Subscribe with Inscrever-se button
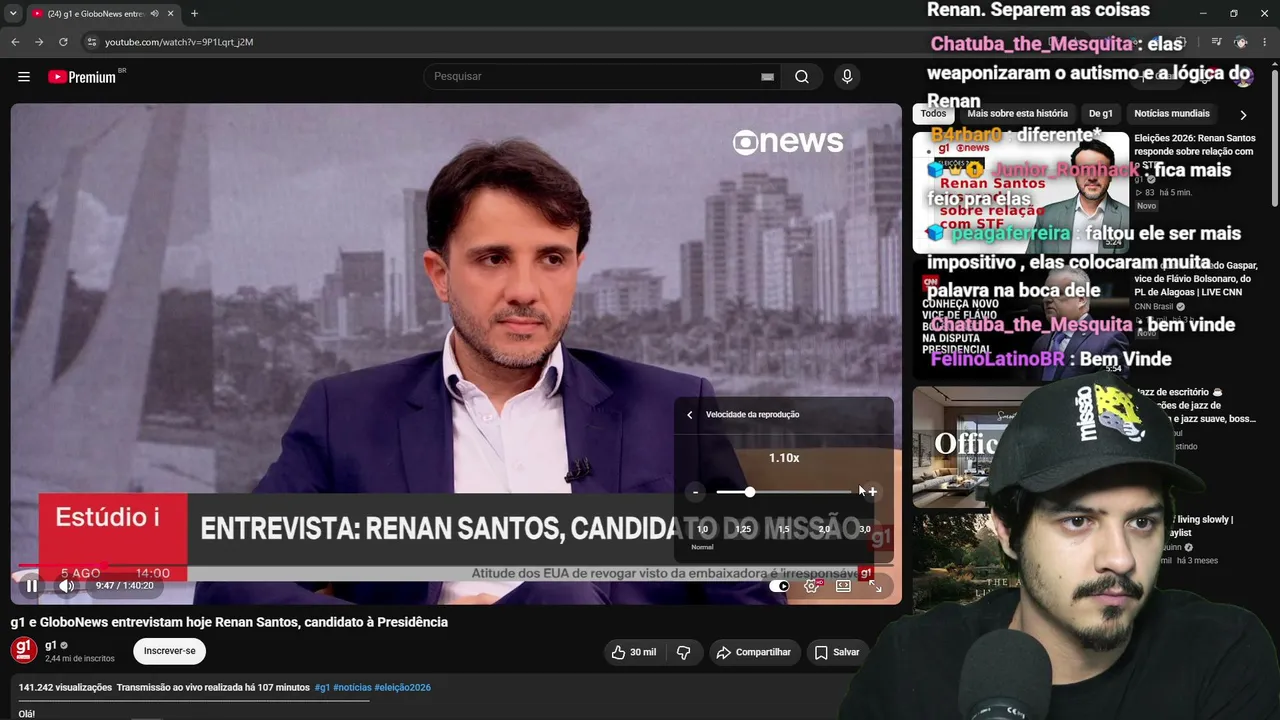Viewport: 1280px width, 720px height. click(170, 651)
